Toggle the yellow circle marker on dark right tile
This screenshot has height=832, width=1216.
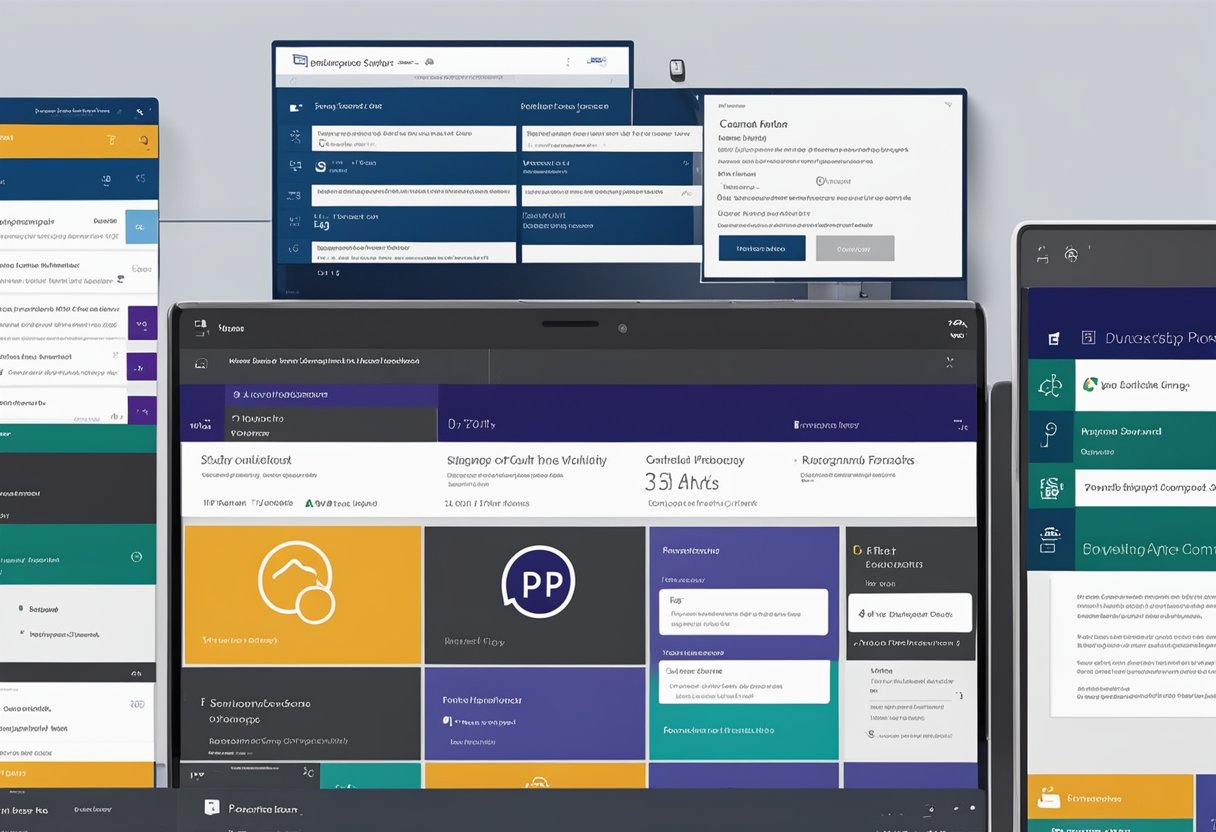coord(856,550)
